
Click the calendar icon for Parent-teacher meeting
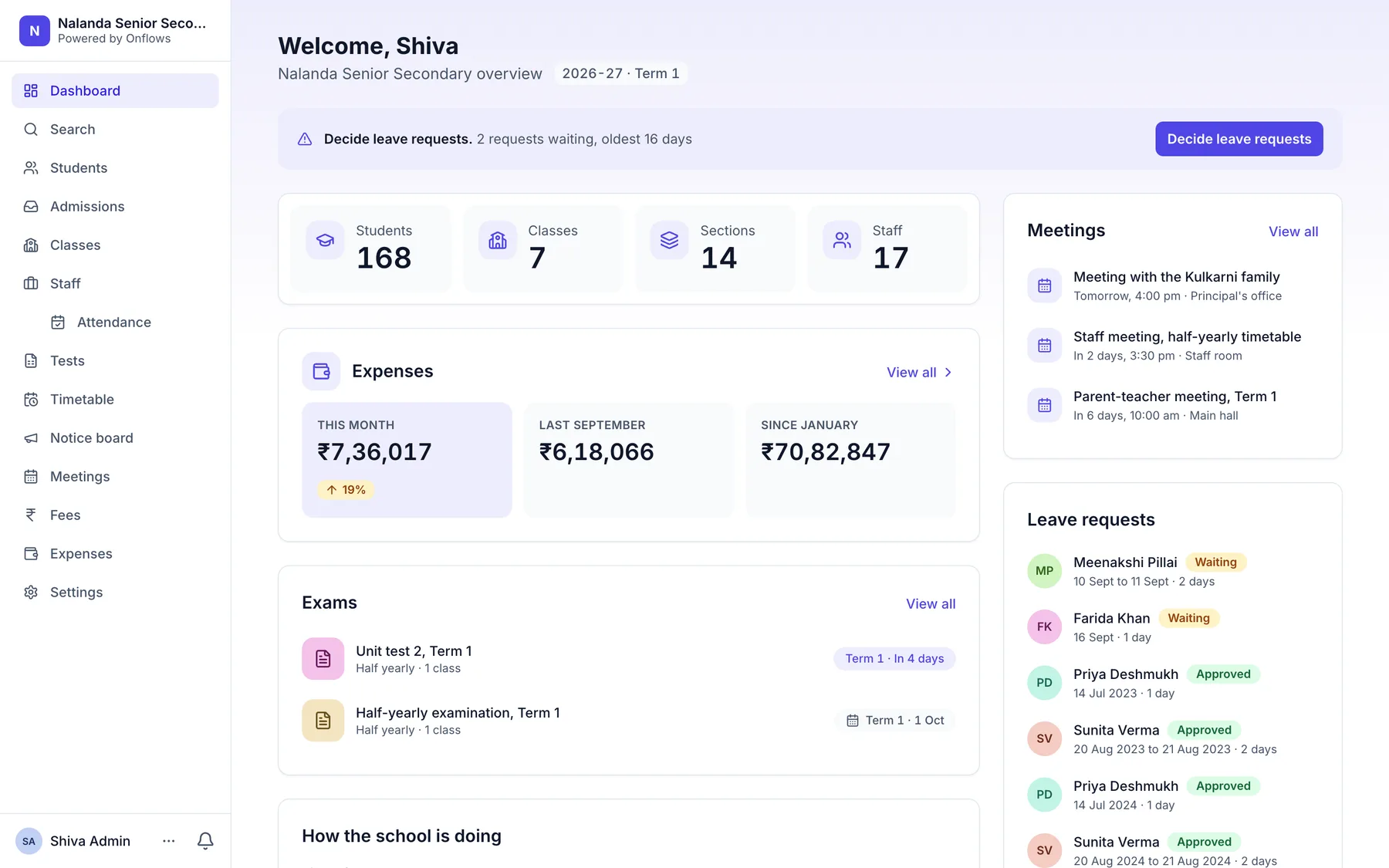[1044, 405]
